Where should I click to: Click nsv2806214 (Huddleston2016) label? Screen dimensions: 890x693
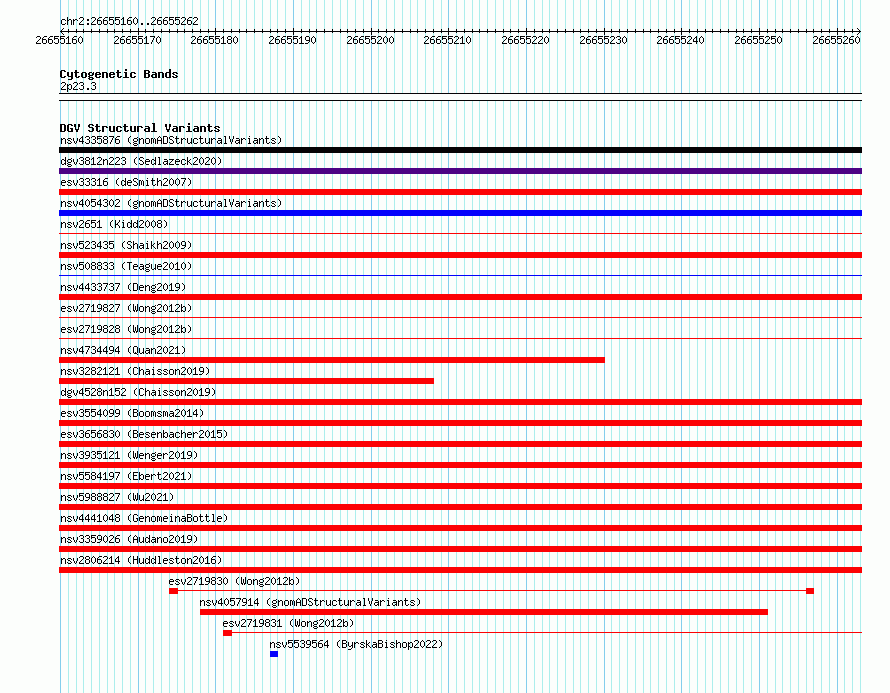(x=141, y=560)
